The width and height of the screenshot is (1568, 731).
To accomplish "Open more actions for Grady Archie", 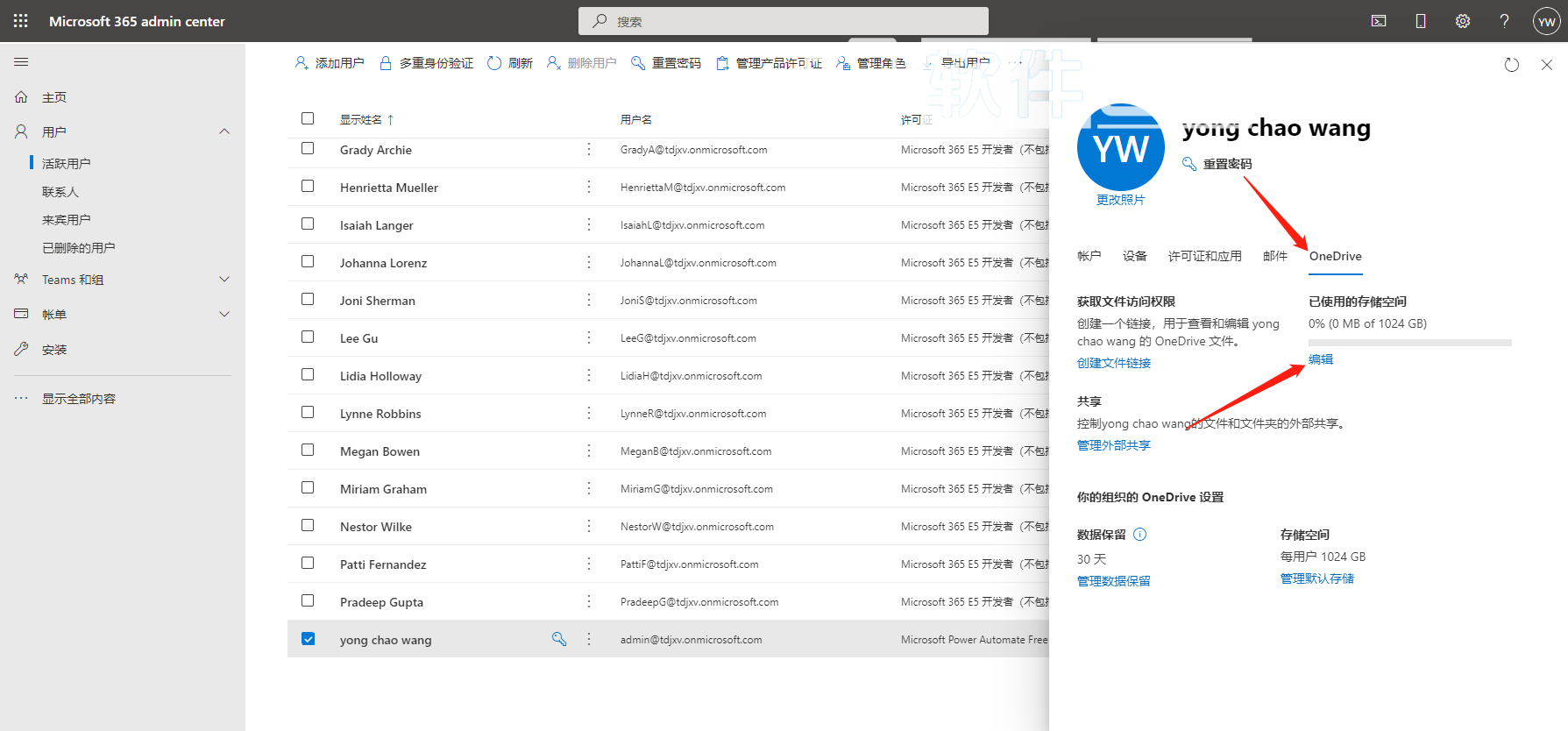I will 589,150.
